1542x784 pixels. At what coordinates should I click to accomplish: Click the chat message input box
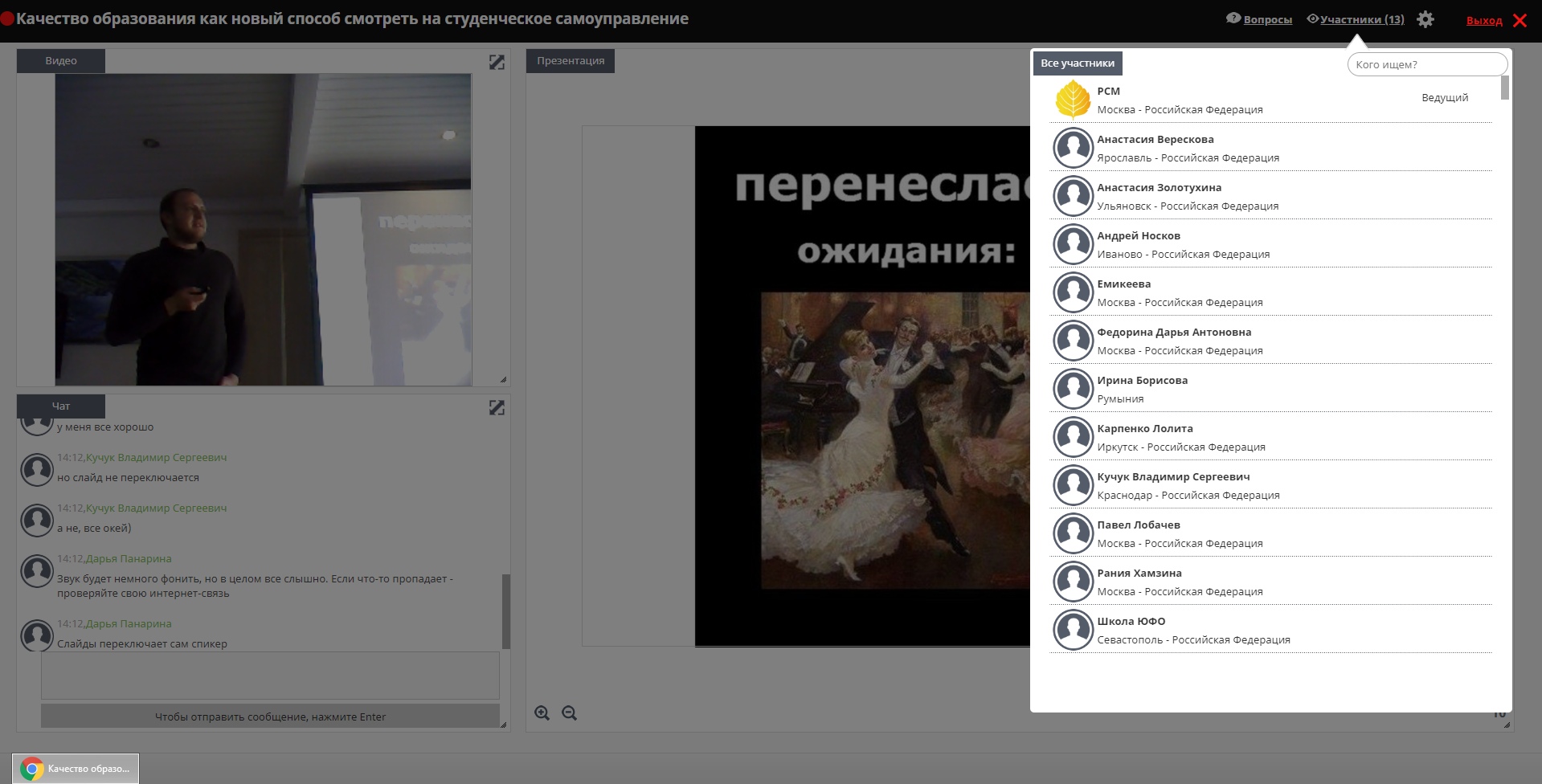point(270,675)
